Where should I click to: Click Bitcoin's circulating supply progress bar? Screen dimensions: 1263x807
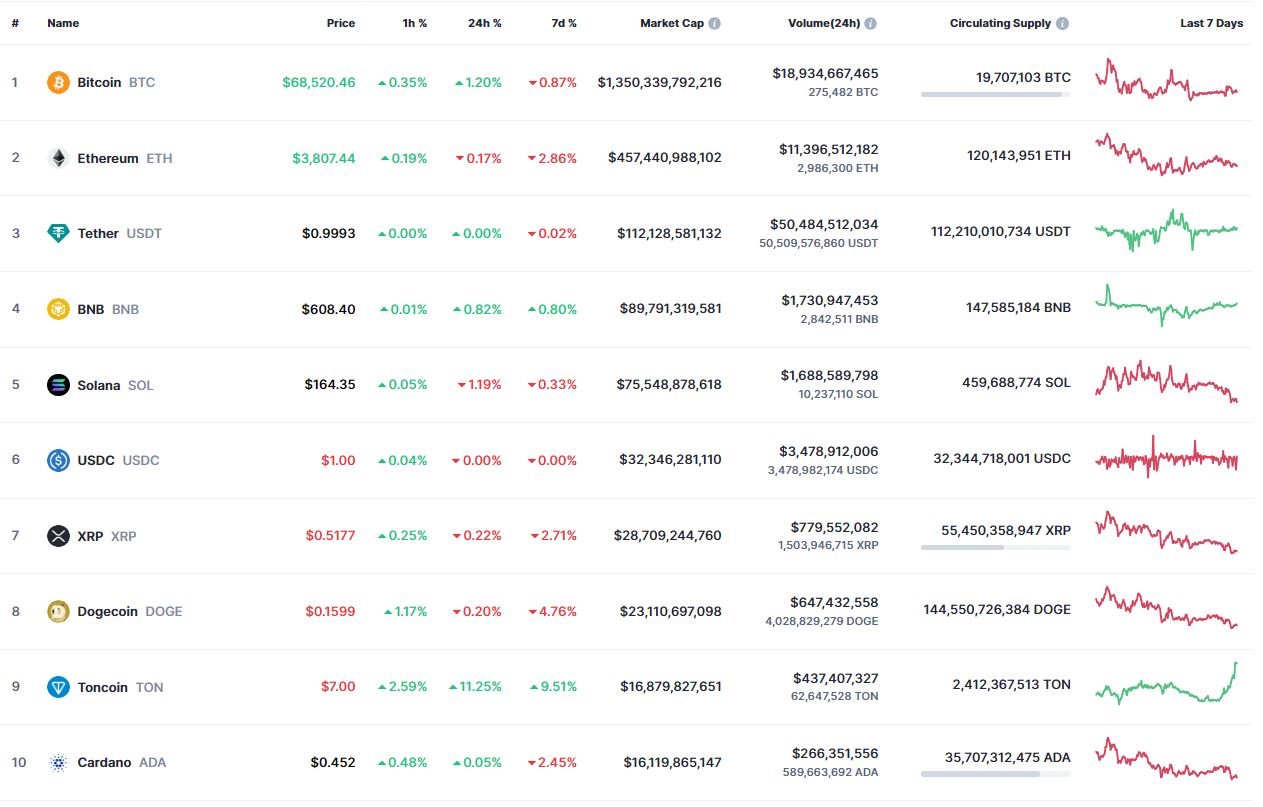(x=995, y=95)
